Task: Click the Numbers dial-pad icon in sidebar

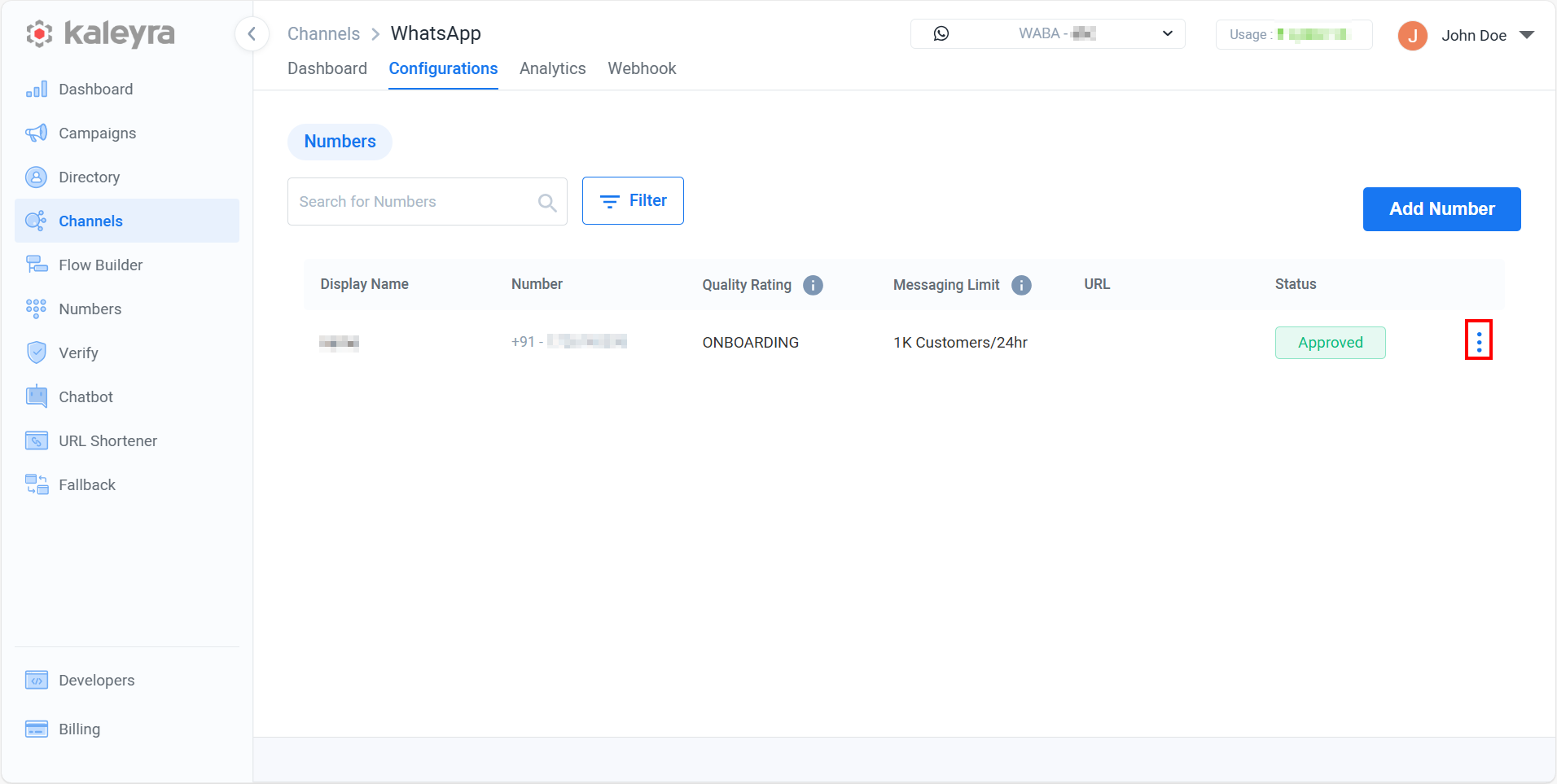Action: tap(37, 309)
